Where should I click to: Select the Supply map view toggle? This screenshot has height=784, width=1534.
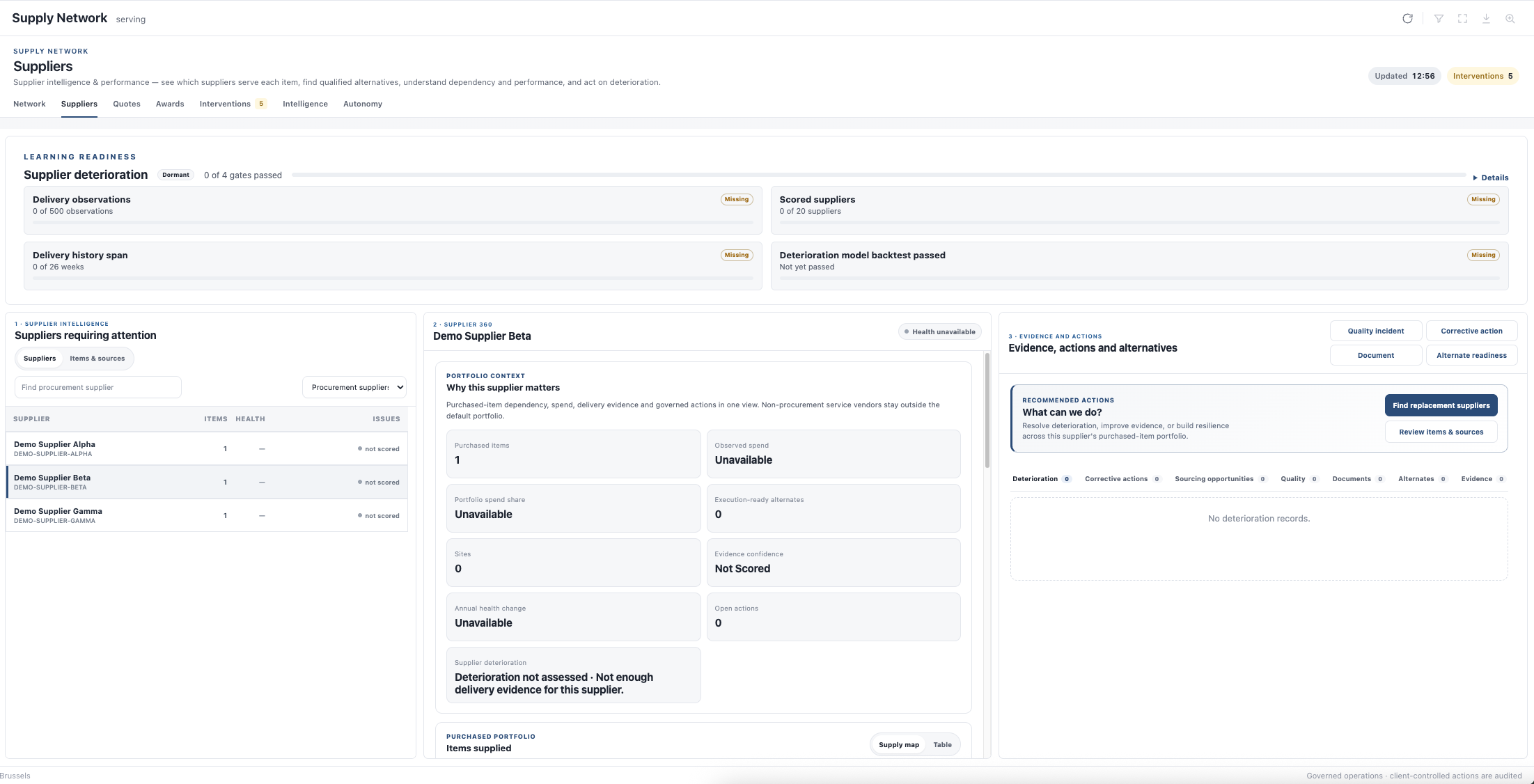pyautogui.click(x=898, y=745)
